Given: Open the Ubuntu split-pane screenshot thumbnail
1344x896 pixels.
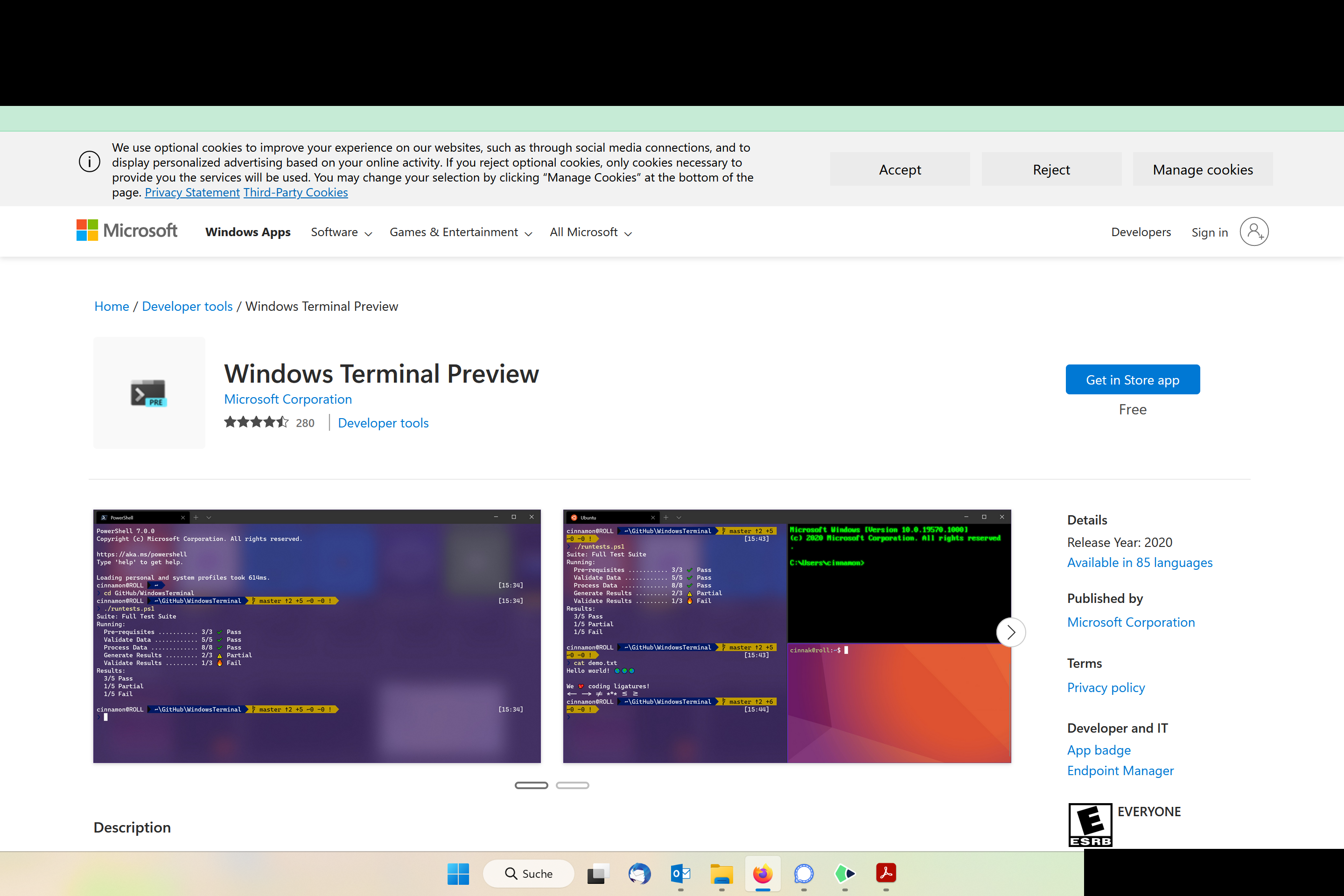Looking at the screenshot, I should point(787,636).
